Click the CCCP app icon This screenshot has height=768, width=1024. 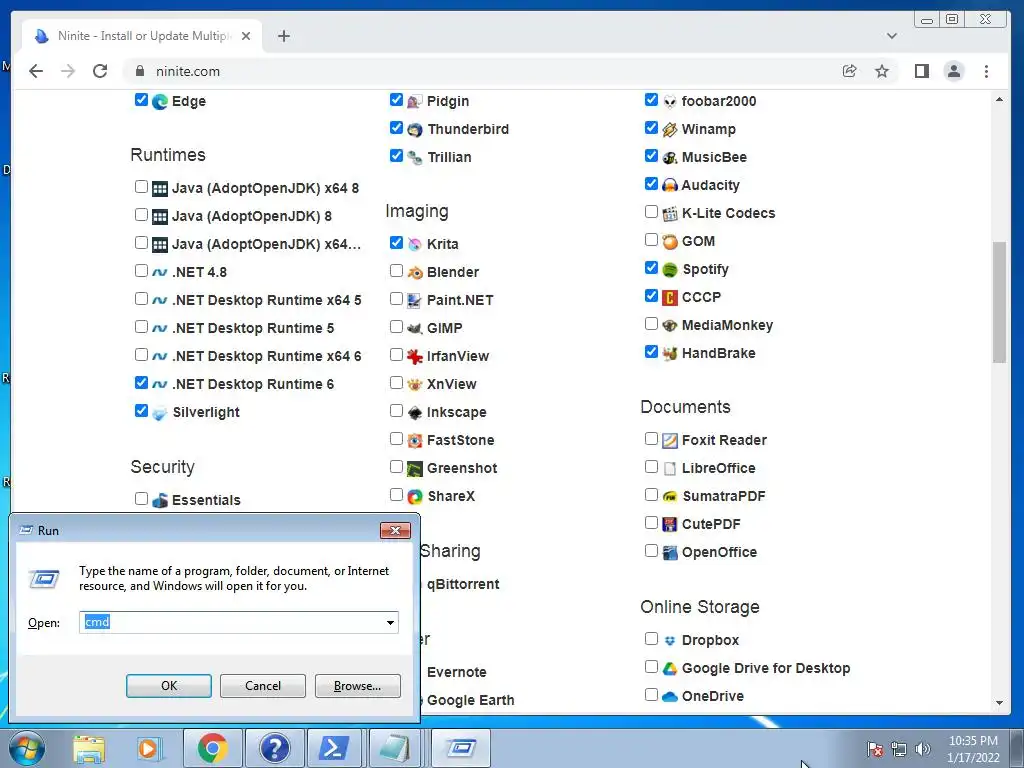(669, 298)
